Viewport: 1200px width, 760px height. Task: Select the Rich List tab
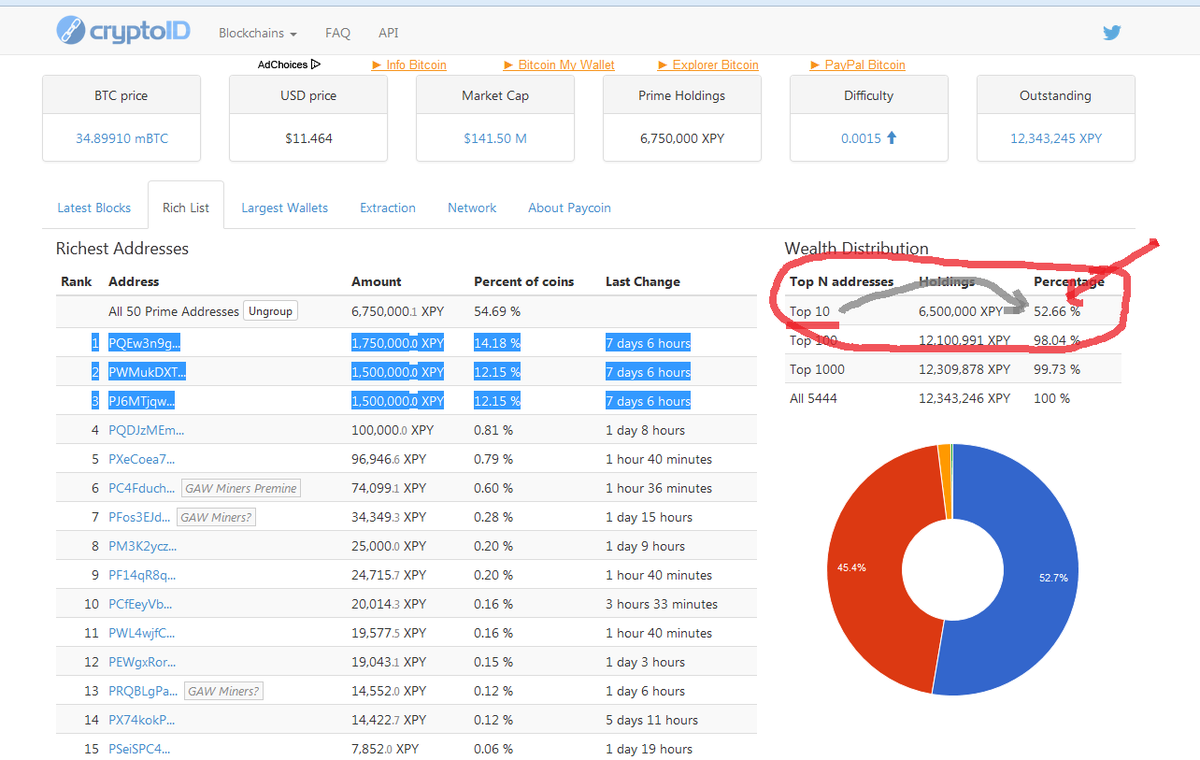(186, 208)
